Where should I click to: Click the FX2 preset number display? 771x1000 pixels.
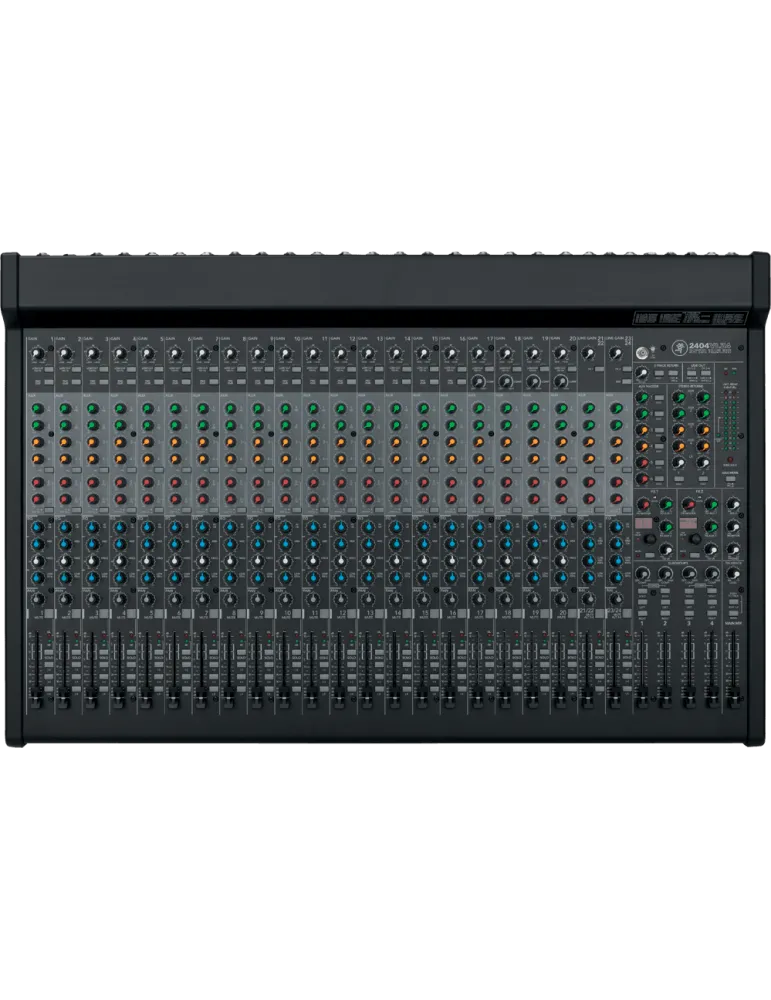[687, 523]
